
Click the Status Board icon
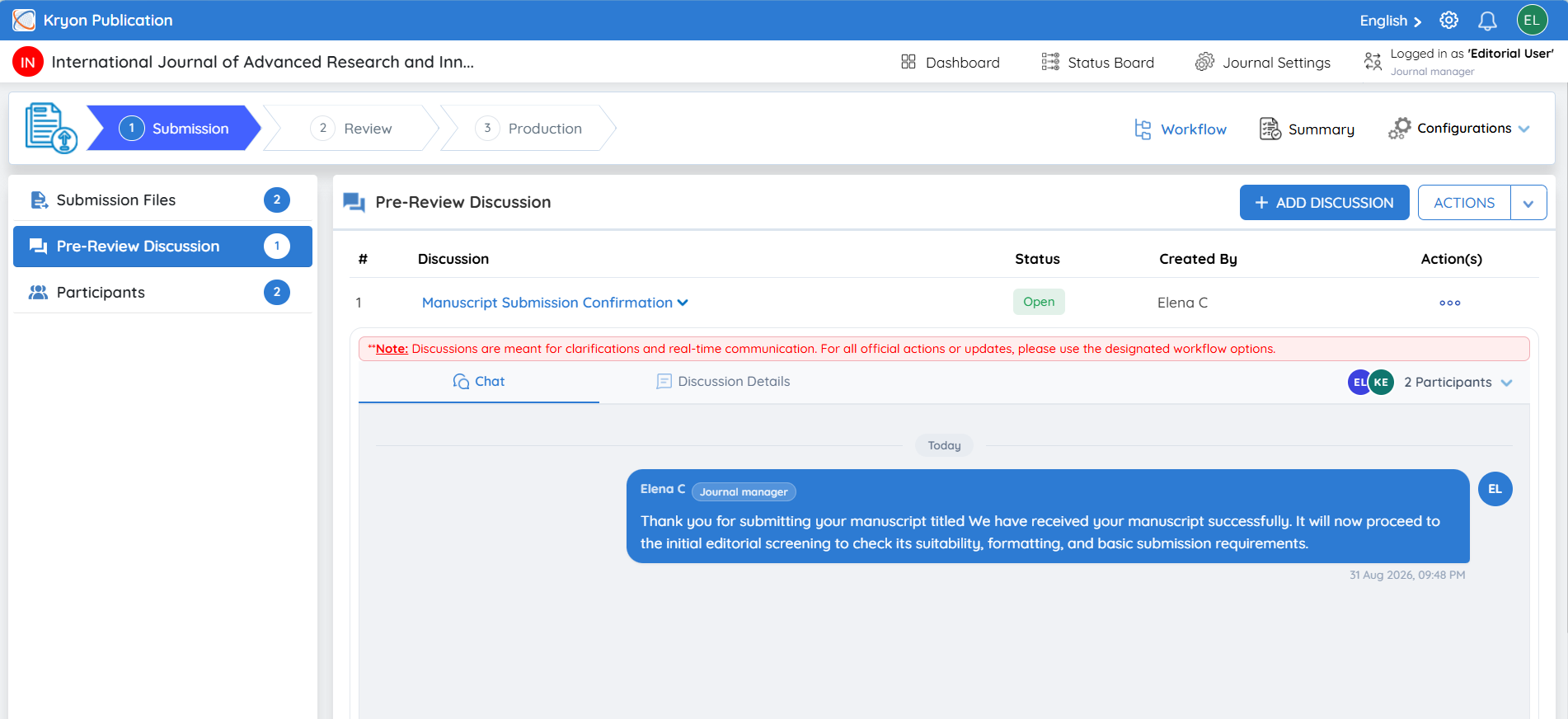(x=1050, y=62)
